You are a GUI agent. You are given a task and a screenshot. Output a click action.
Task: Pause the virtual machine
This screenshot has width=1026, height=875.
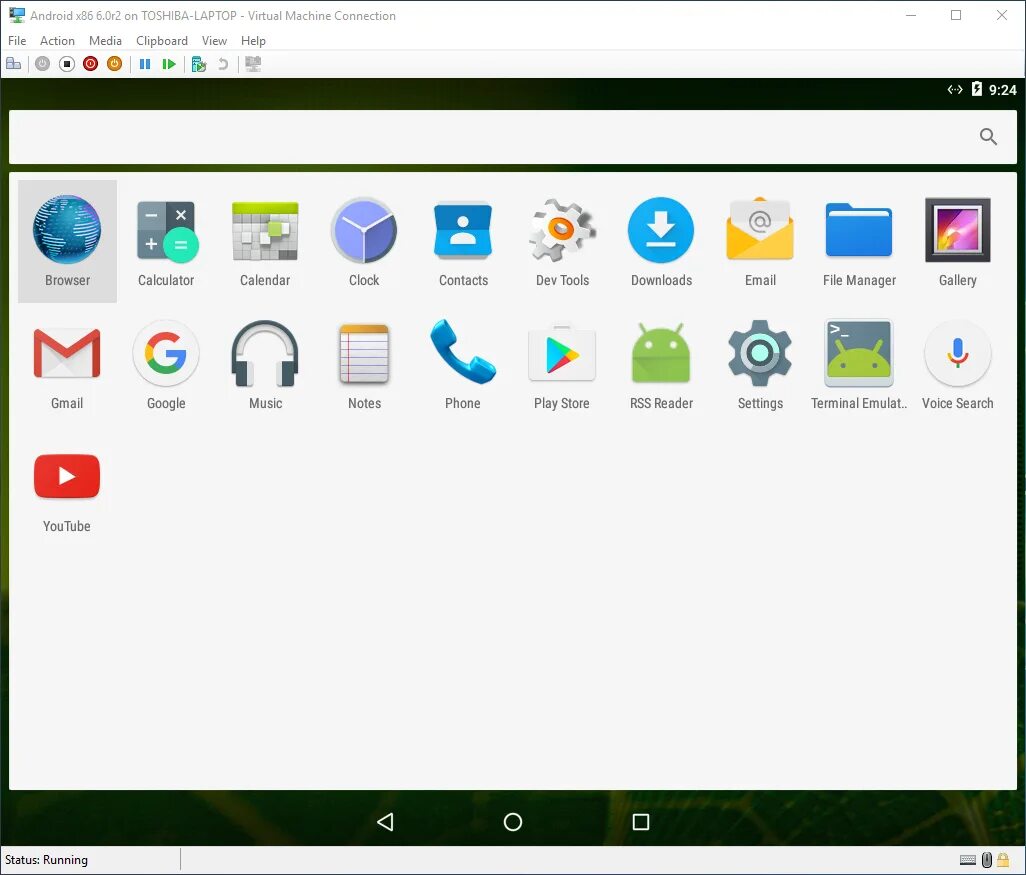pos(145,63)
